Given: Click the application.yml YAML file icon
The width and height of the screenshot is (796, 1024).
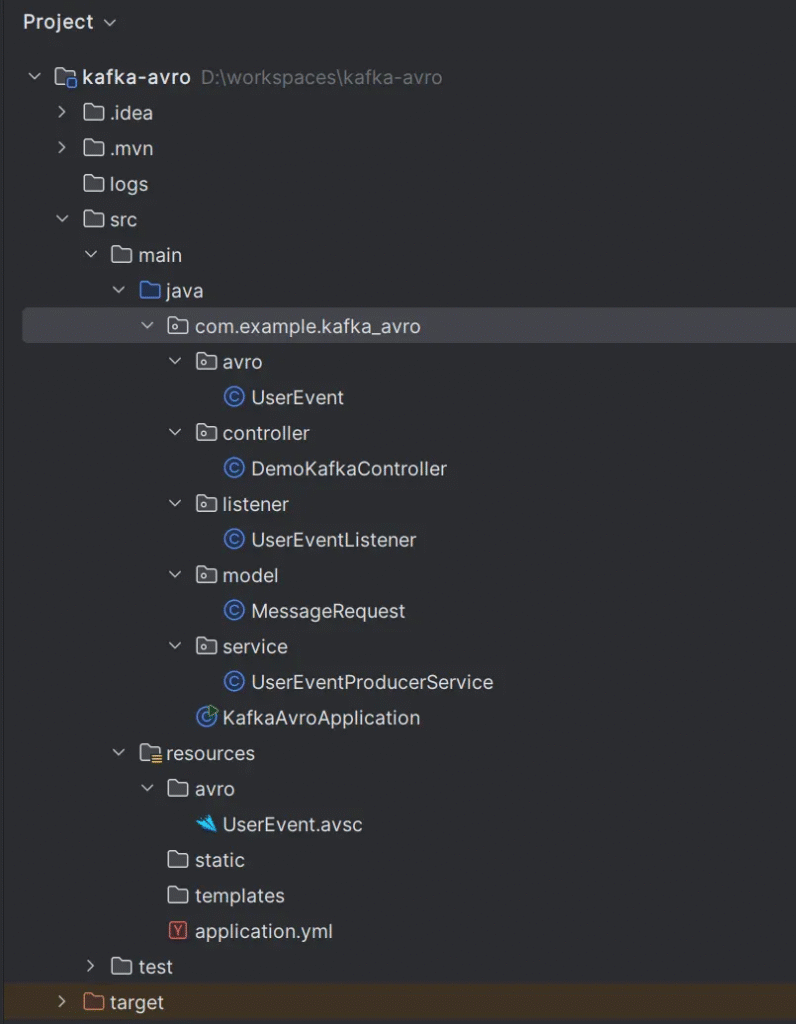Looking at the screenshot, I should 178,931.
